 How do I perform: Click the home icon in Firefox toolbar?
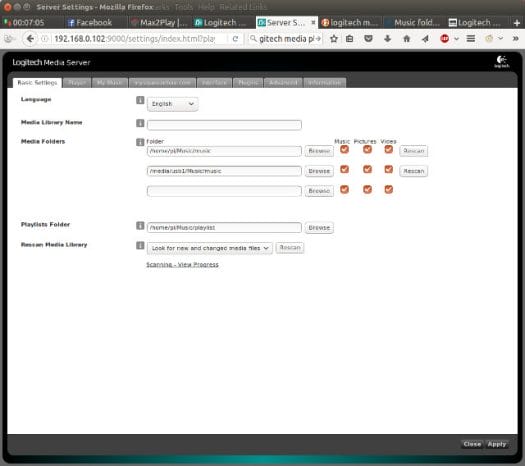click(406, 39)
